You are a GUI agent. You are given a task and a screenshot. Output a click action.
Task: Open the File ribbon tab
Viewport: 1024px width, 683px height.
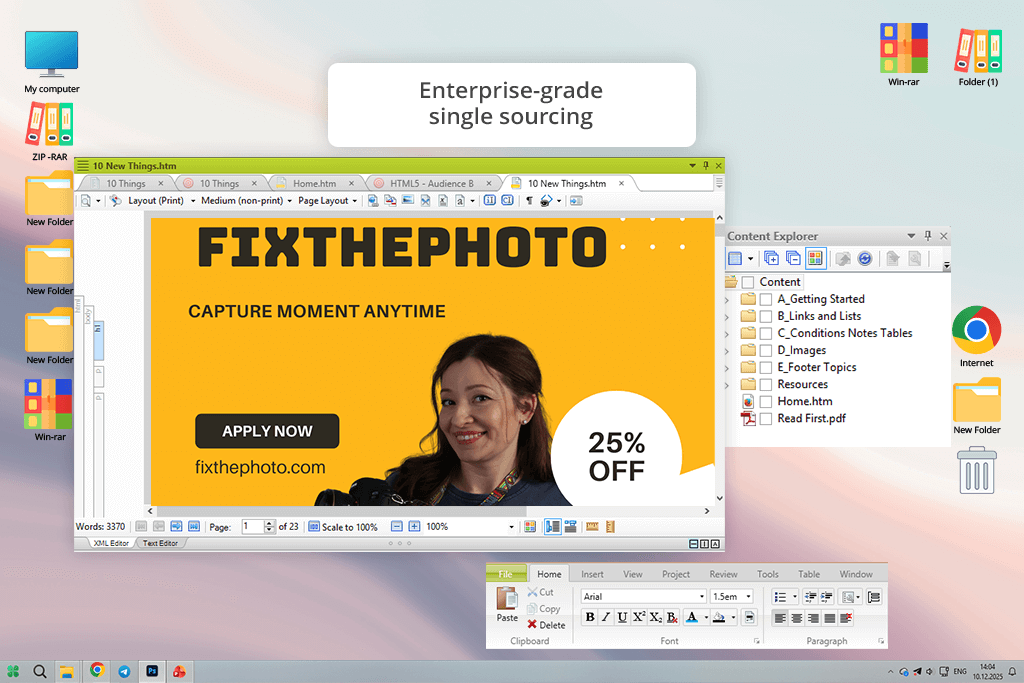click(506, 574)
